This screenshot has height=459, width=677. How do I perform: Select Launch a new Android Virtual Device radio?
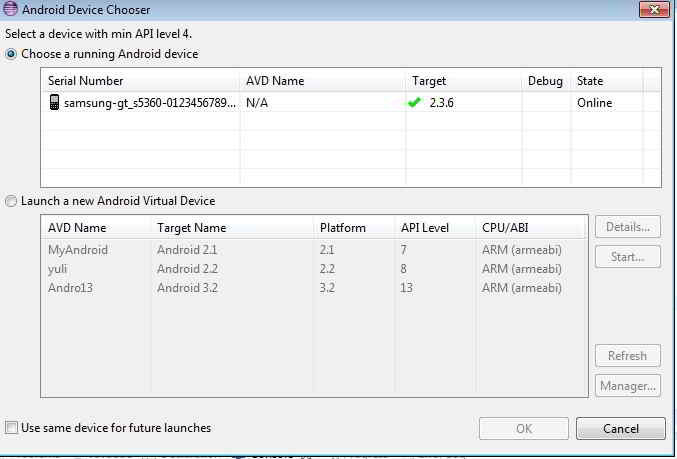[x=12, y=201]
